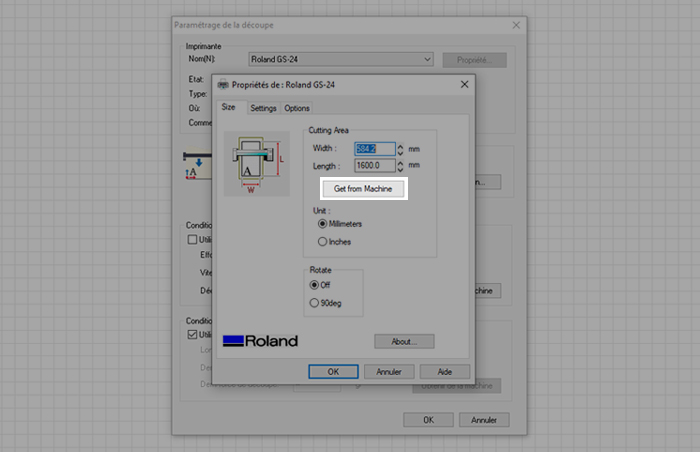Open the Options tab
The height and width of the screenshot is (452, 700).
[297, 108]
